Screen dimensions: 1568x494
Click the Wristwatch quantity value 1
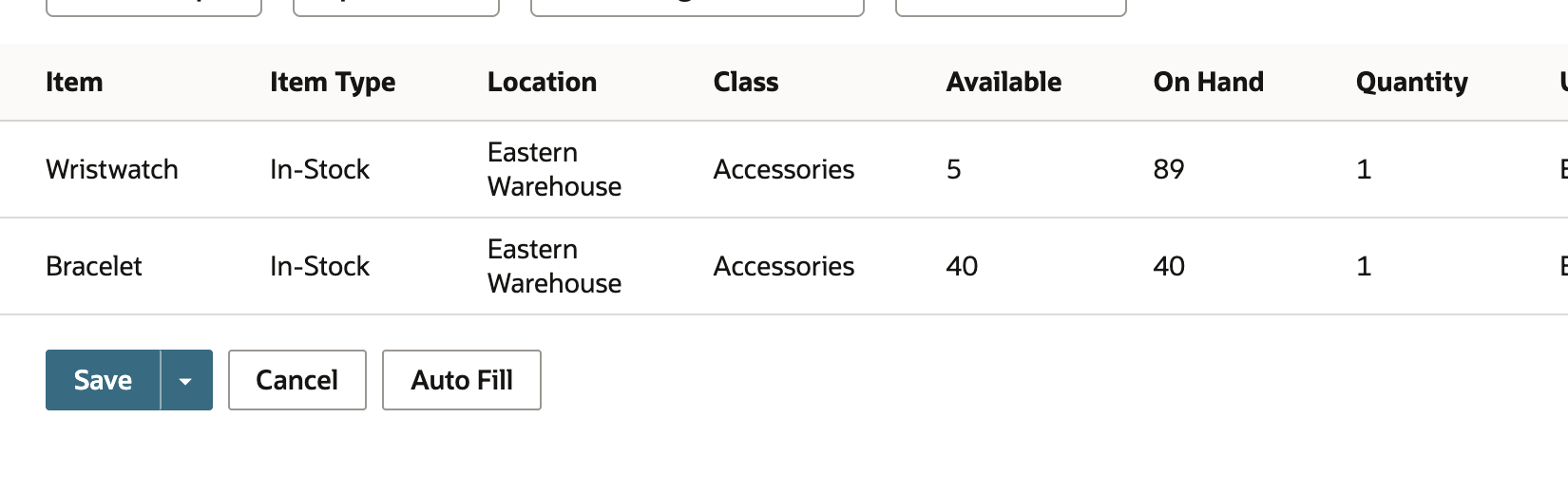[x=1364, y=169]
